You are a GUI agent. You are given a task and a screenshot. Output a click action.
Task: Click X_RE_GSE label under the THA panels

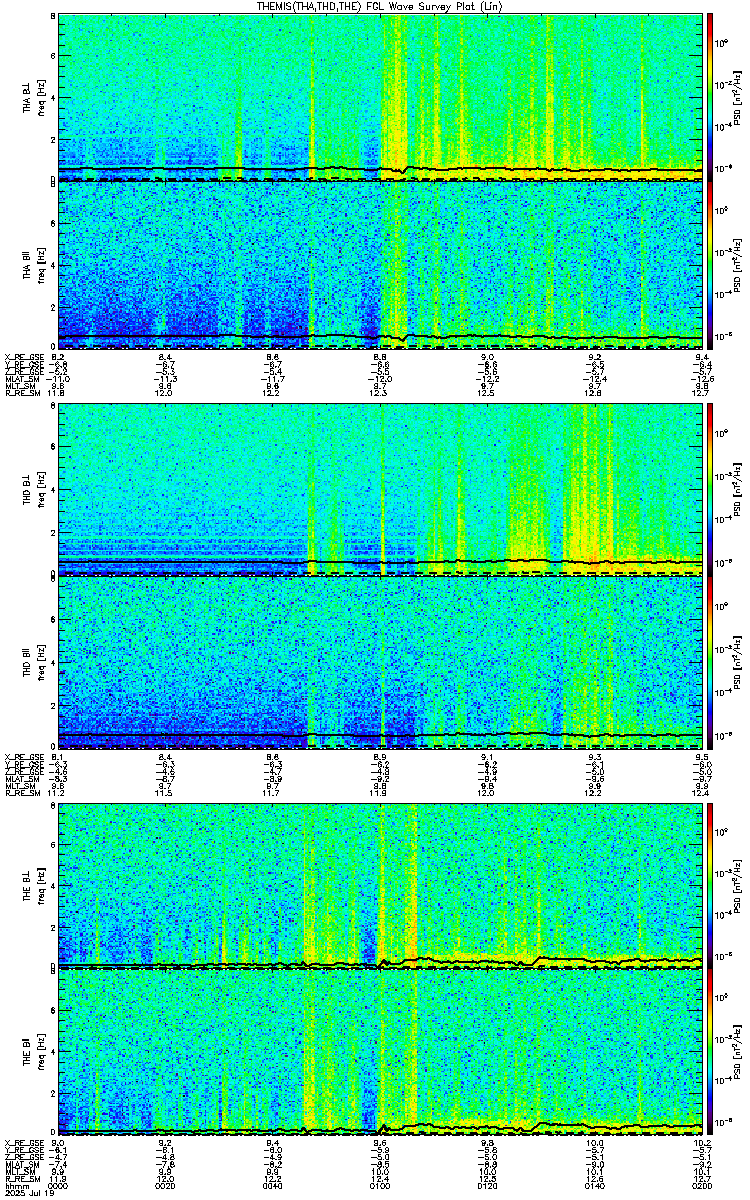tap(23, 357)
